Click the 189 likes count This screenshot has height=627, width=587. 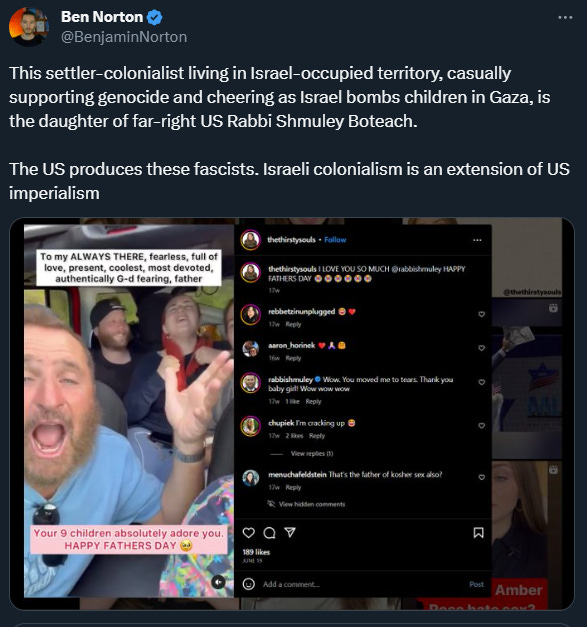(x=256, y=552)
